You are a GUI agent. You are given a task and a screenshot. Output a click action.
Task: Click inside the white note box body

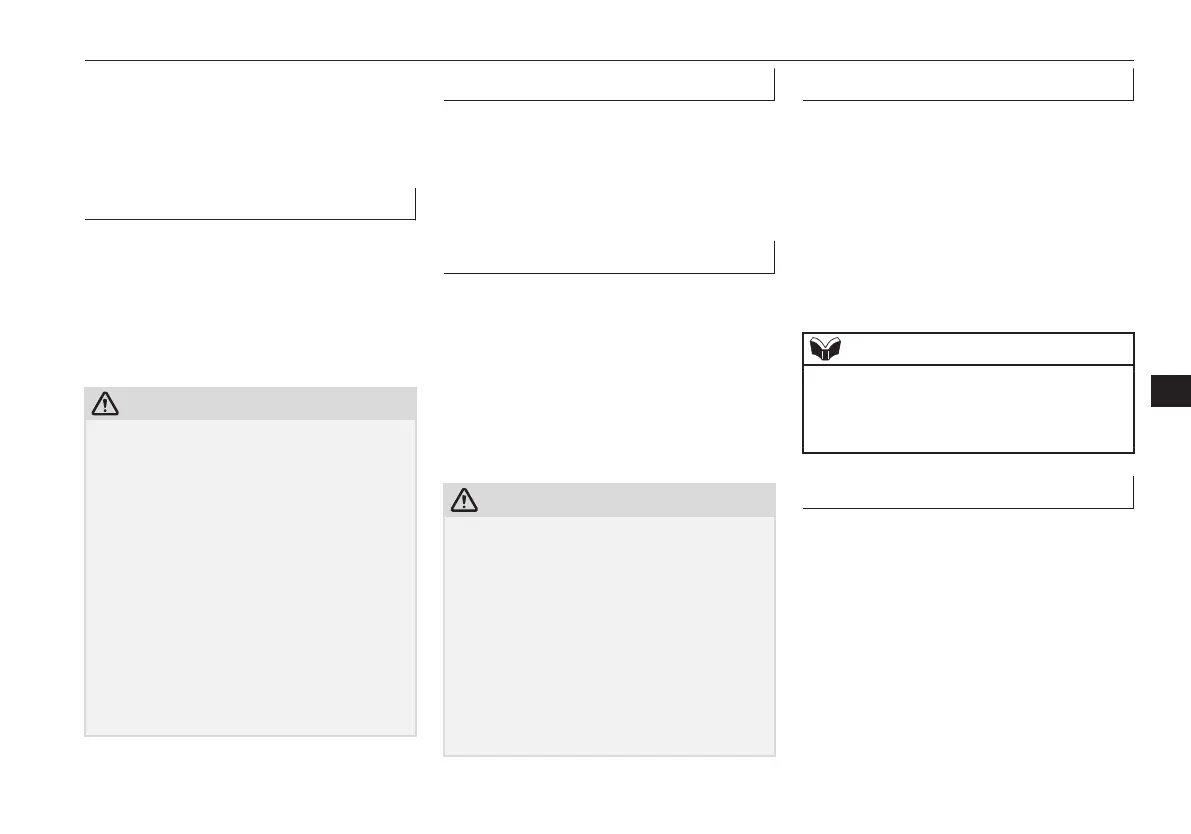[968, 408]
